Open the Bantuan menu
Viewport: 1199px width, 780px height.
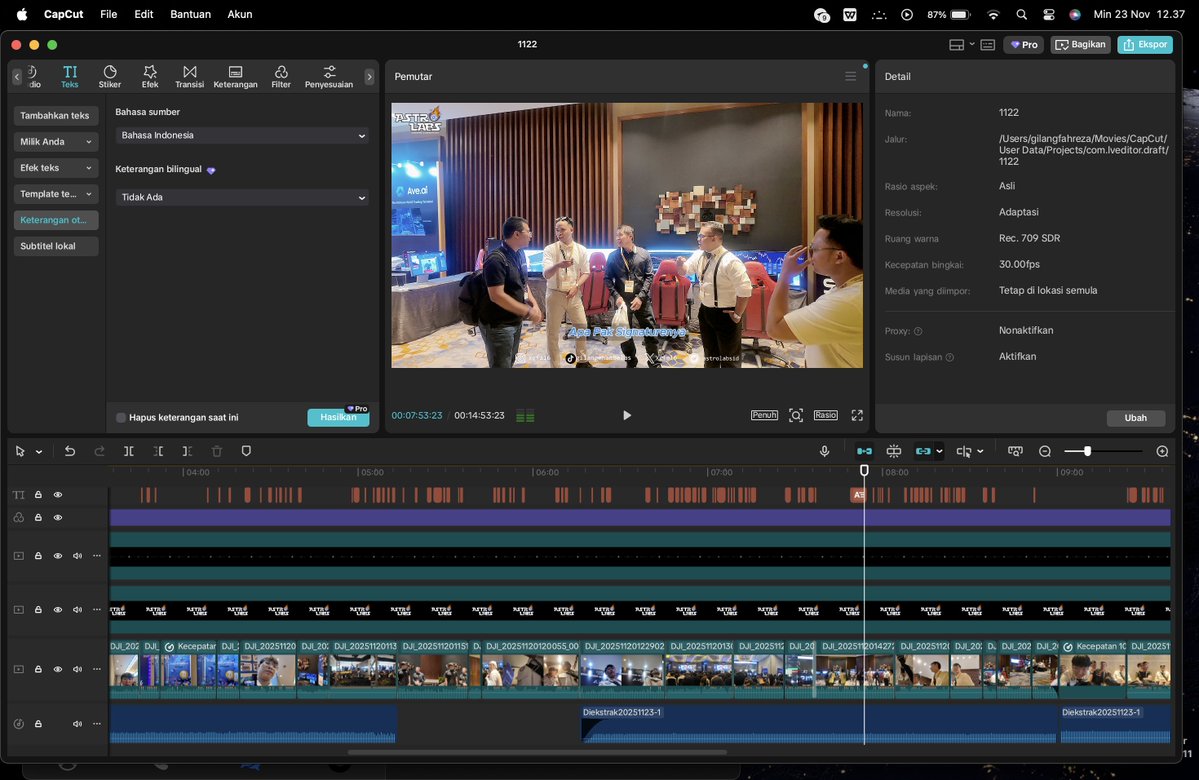click(x=190, y=14)
